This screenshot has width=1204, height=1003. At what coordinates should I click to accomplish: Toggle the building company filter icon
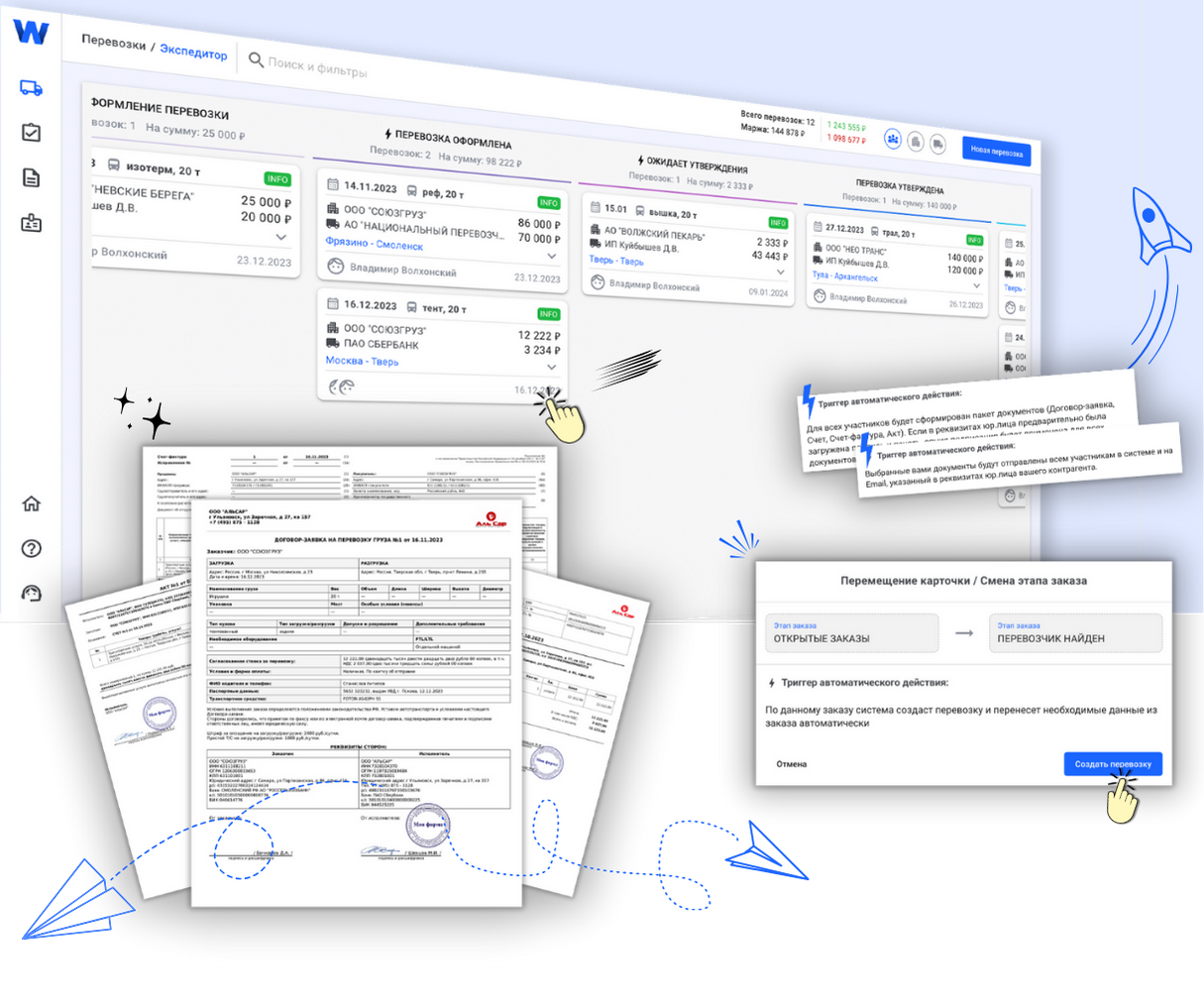click(x=916, y=143)
